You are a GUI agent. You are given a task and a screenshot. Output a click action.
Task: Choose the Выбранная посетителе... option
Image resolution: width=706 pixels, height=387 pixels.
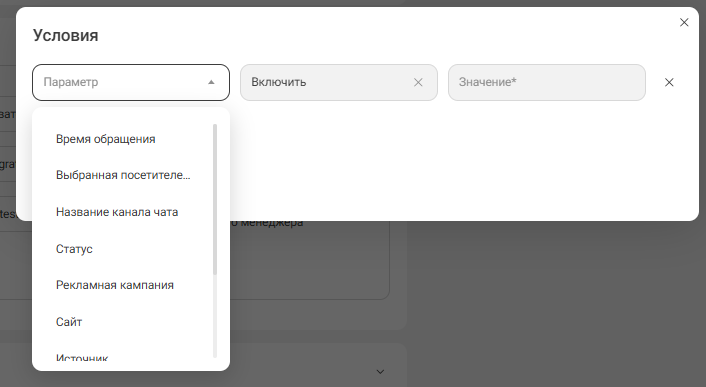(122, 175)
